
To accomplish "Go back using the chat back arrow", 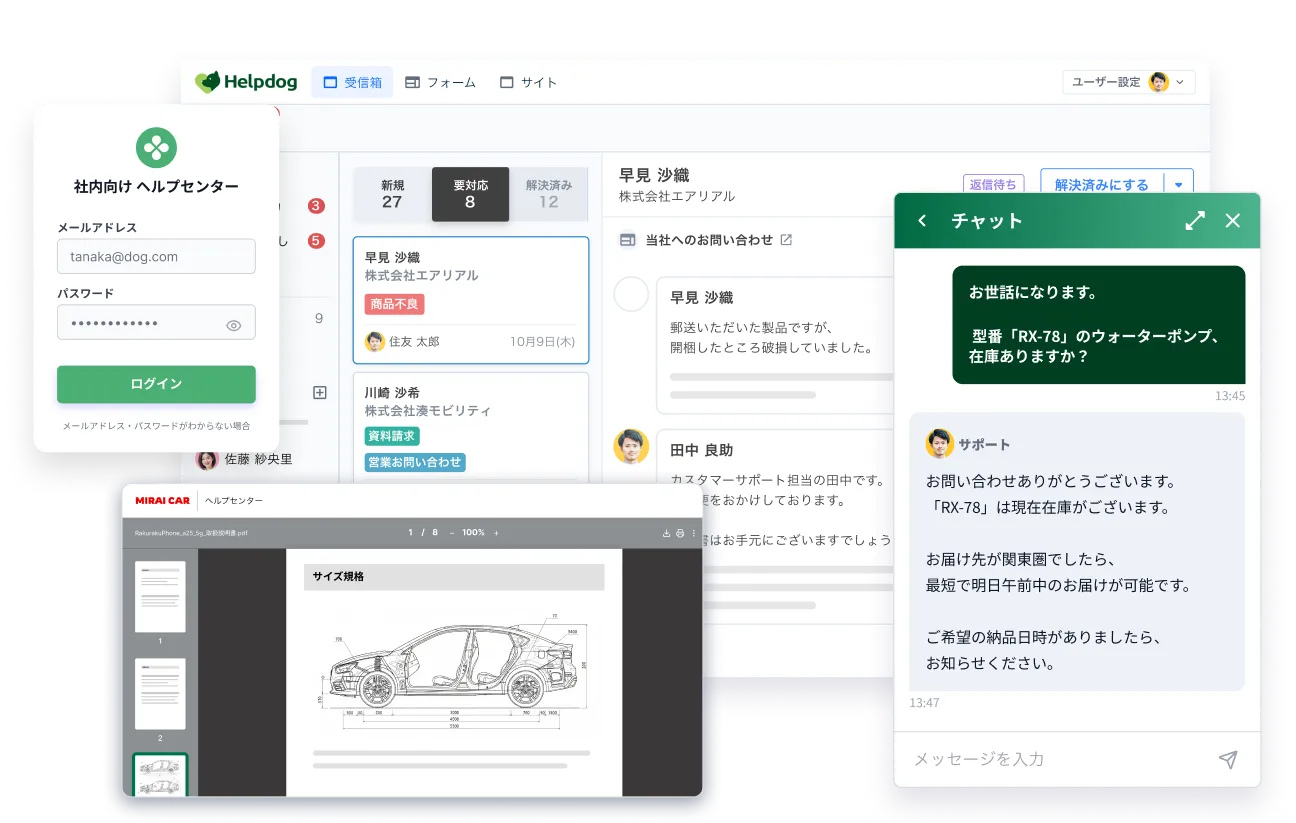I will (922, 221).
